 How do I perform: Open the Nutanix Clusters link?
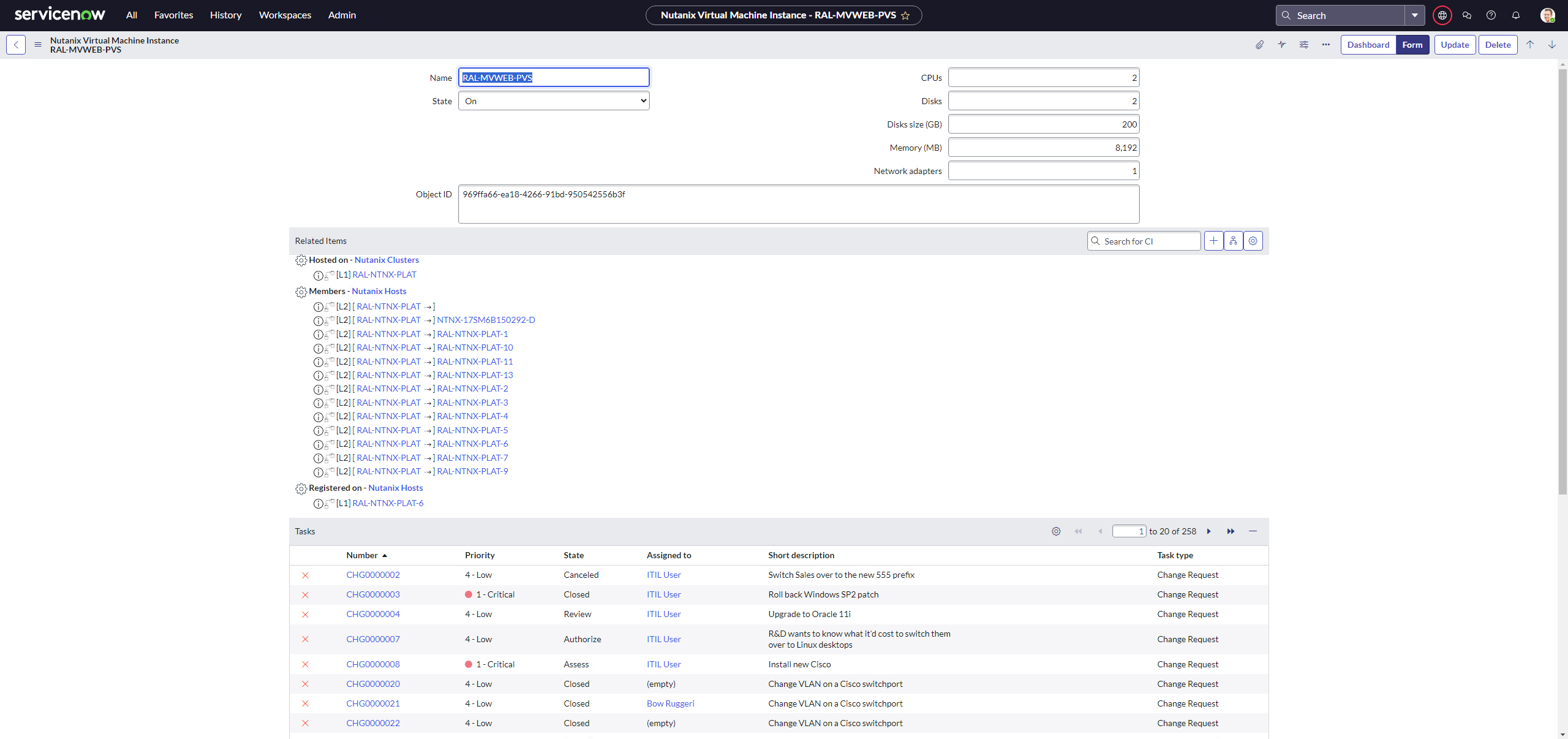point(386,260)
